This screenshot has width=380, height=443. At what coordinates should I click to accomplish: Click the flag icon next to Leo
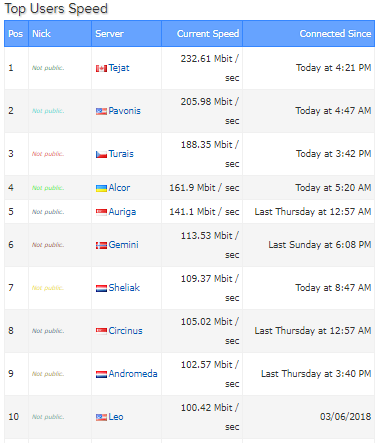point(101,417)
